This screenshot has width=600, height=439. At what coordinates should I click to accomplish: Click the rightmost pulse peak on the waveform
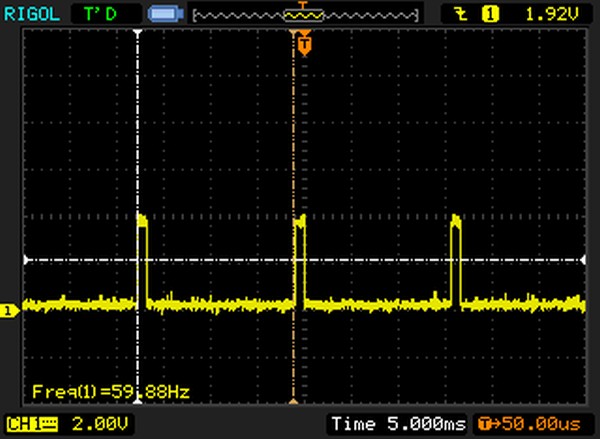(x=455, y=218)
